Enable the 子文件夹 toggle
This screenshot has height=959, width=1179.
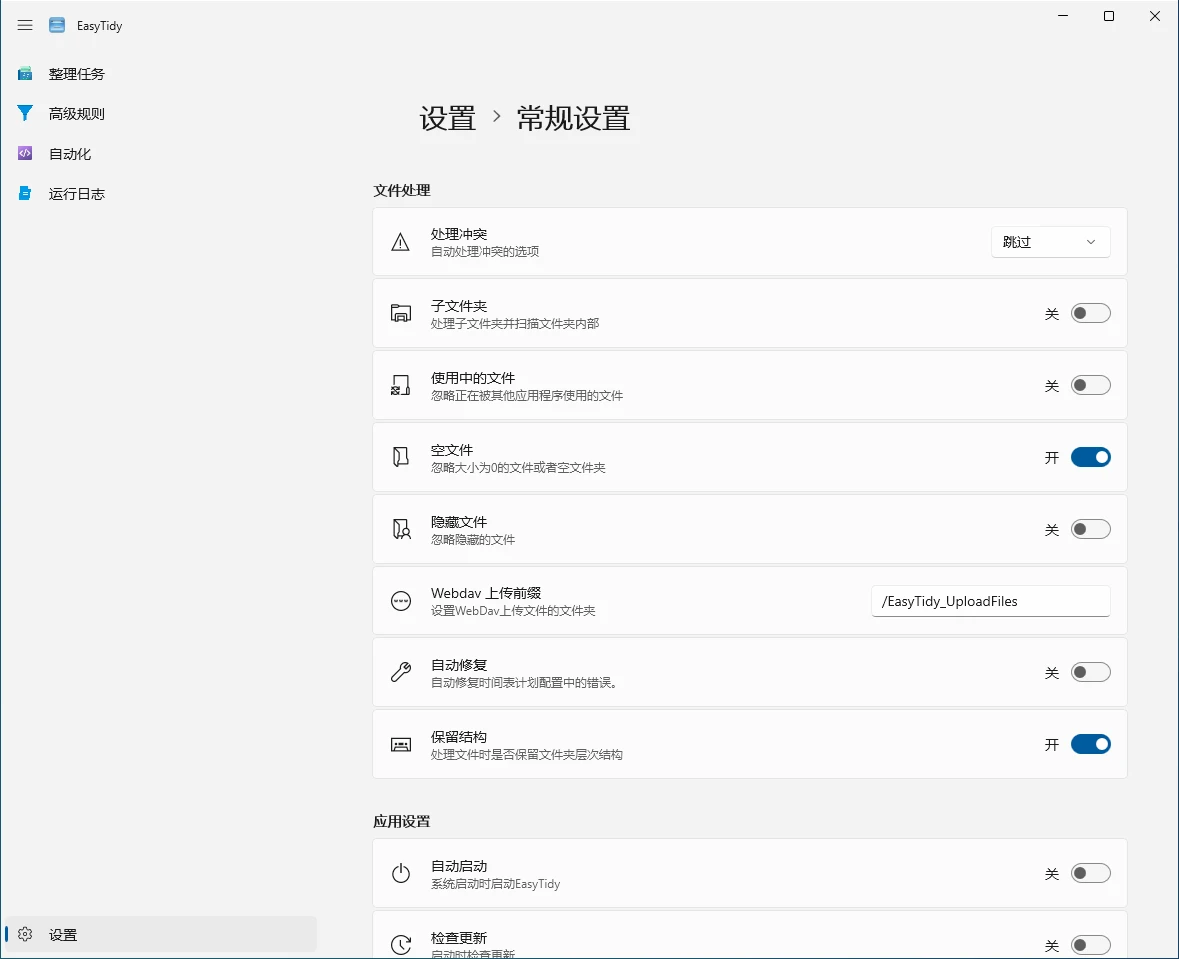click(1090, 314)
